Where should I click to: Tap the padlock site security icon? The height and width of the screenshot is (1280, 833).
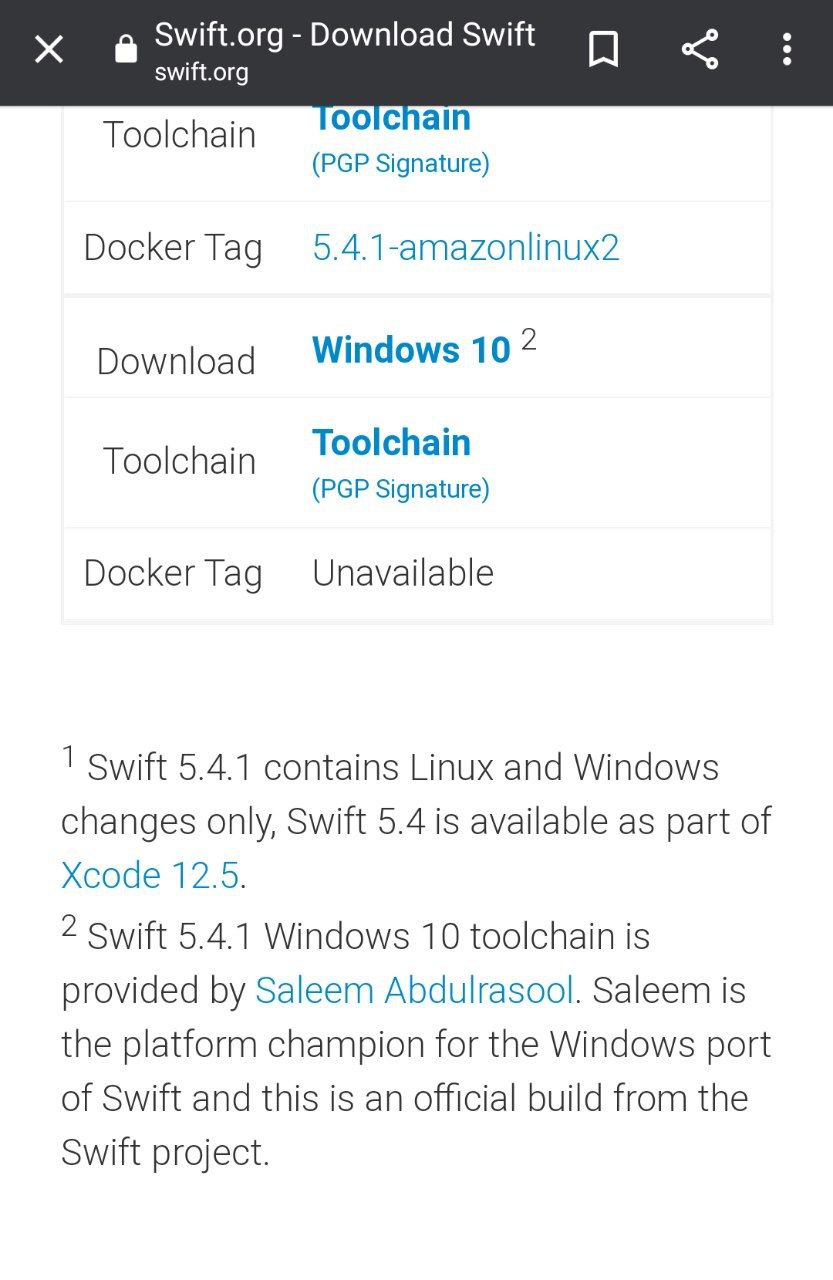126,49
